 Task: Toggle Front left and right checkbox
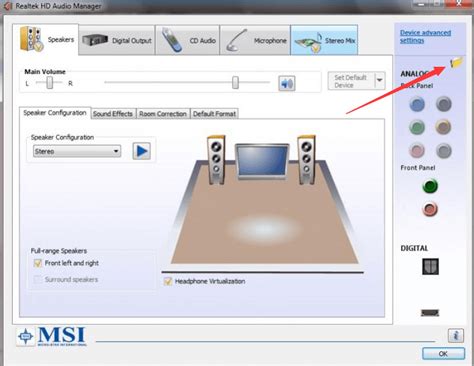(x=38, y=263)
